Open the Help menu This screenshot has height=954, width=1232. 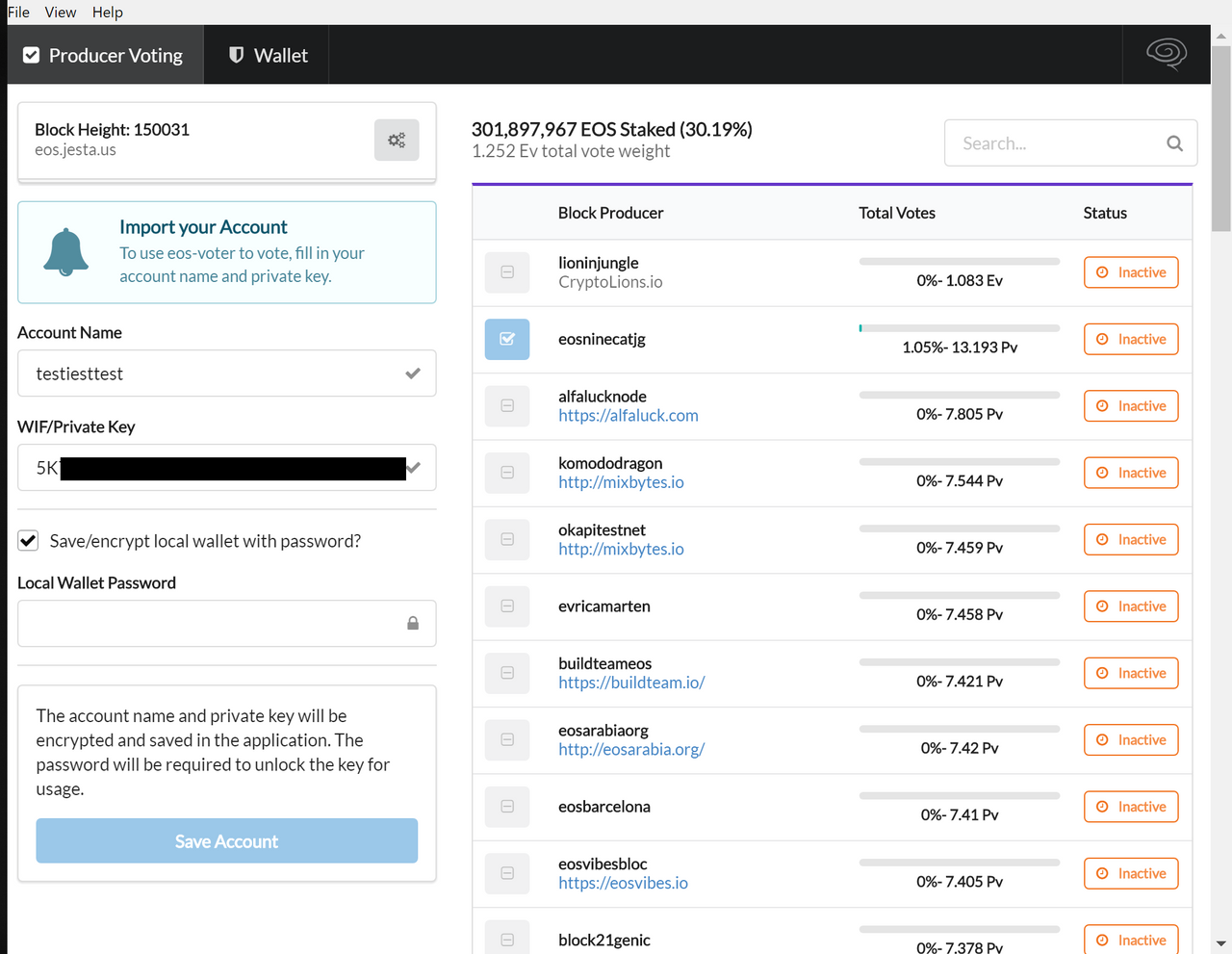coord(108,13)
